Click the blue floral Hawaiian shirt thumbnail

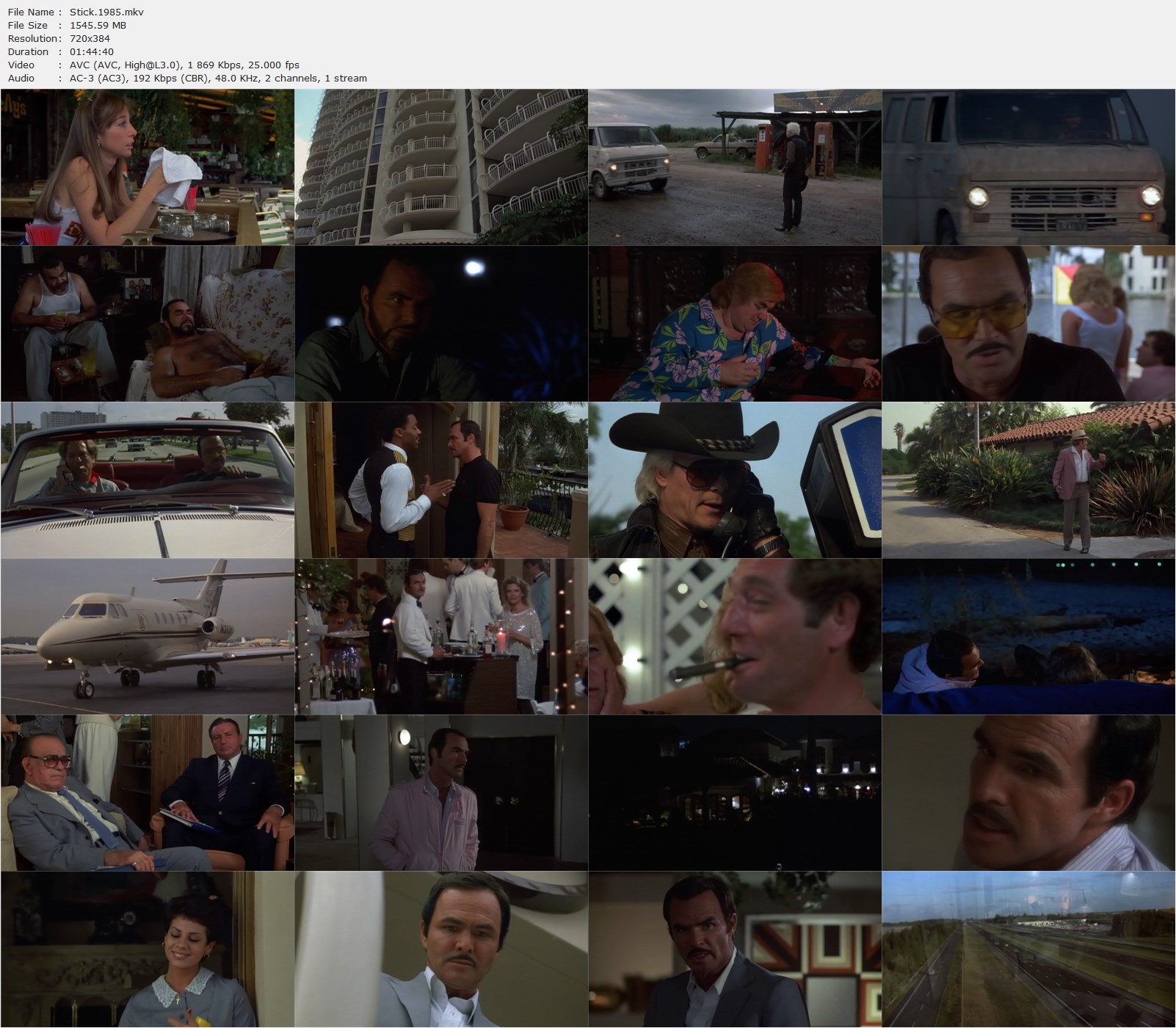click(734, 324)
